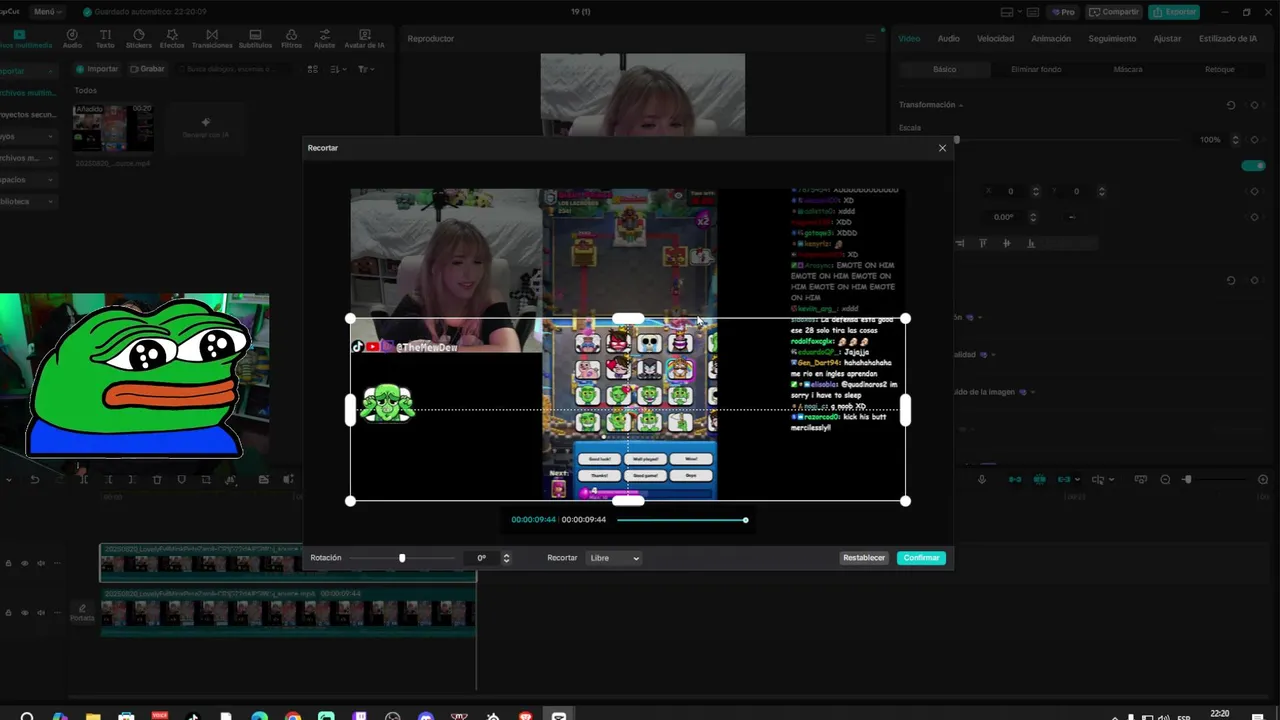The height and width of the screenshot is (720, 1280).
Task: Click the microphone record icon above timeline
Action: 982,480
